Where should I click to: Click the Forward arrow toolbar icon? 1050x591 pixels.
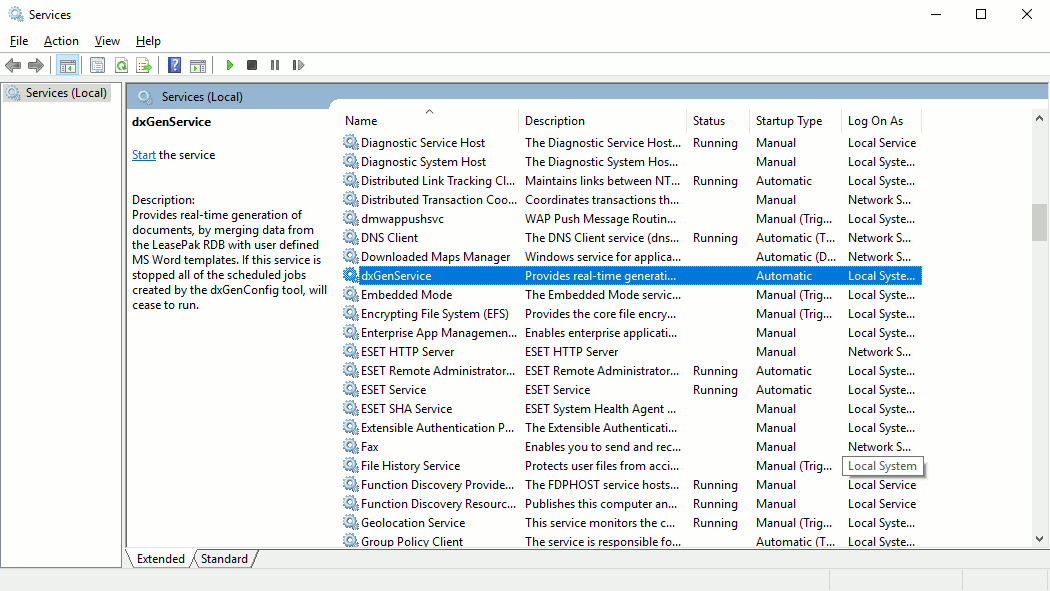(x=36, y=66)
